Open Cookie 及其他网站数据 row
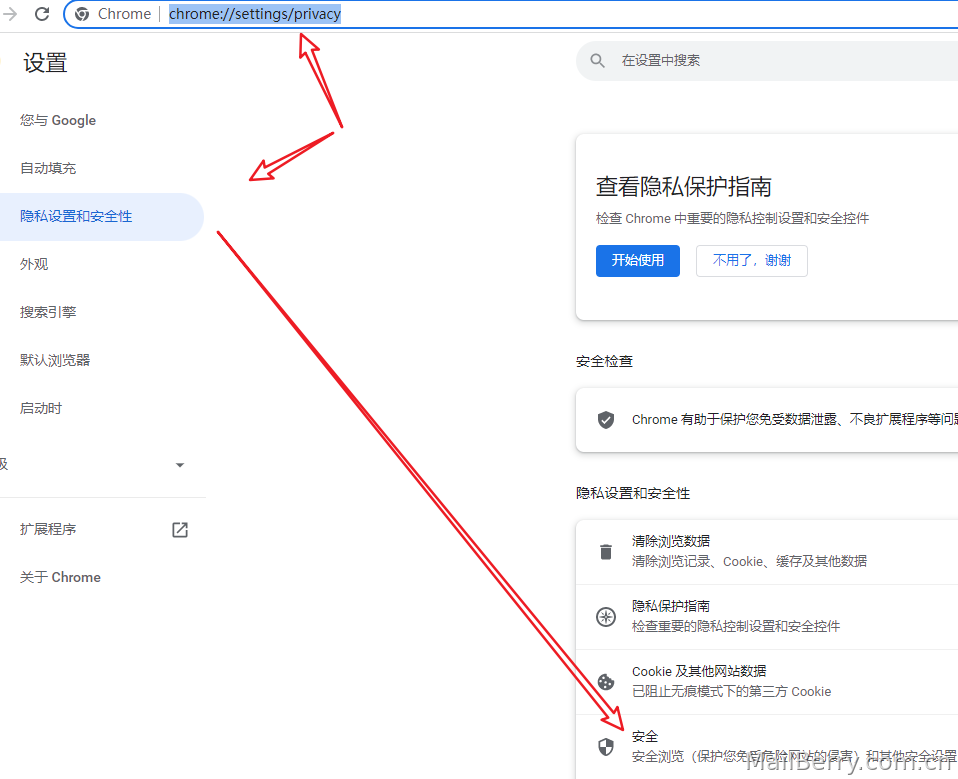 (767, 682)
